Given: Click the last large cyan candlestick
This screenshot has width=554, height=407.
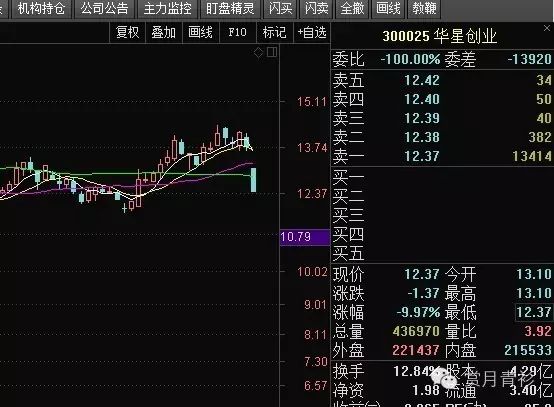Looking at the screenshot, I should [253, 180].
